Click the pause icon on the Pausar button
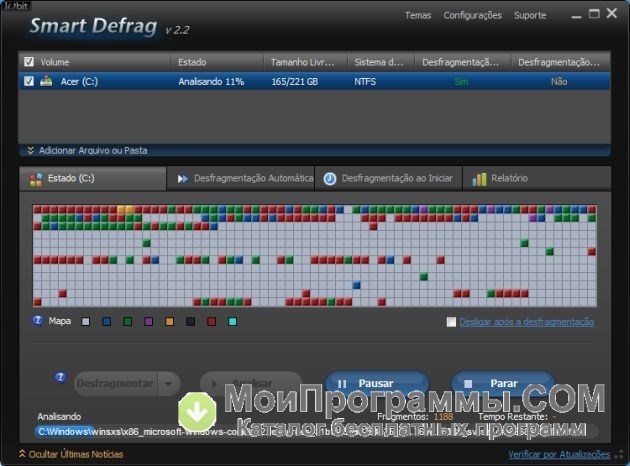 (342, 384)
